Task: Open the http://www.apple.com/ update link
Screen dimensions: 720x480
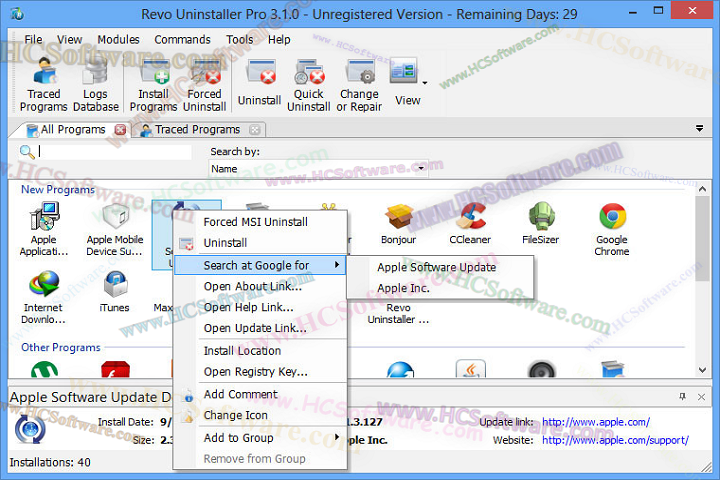Action: click(596, 422)
